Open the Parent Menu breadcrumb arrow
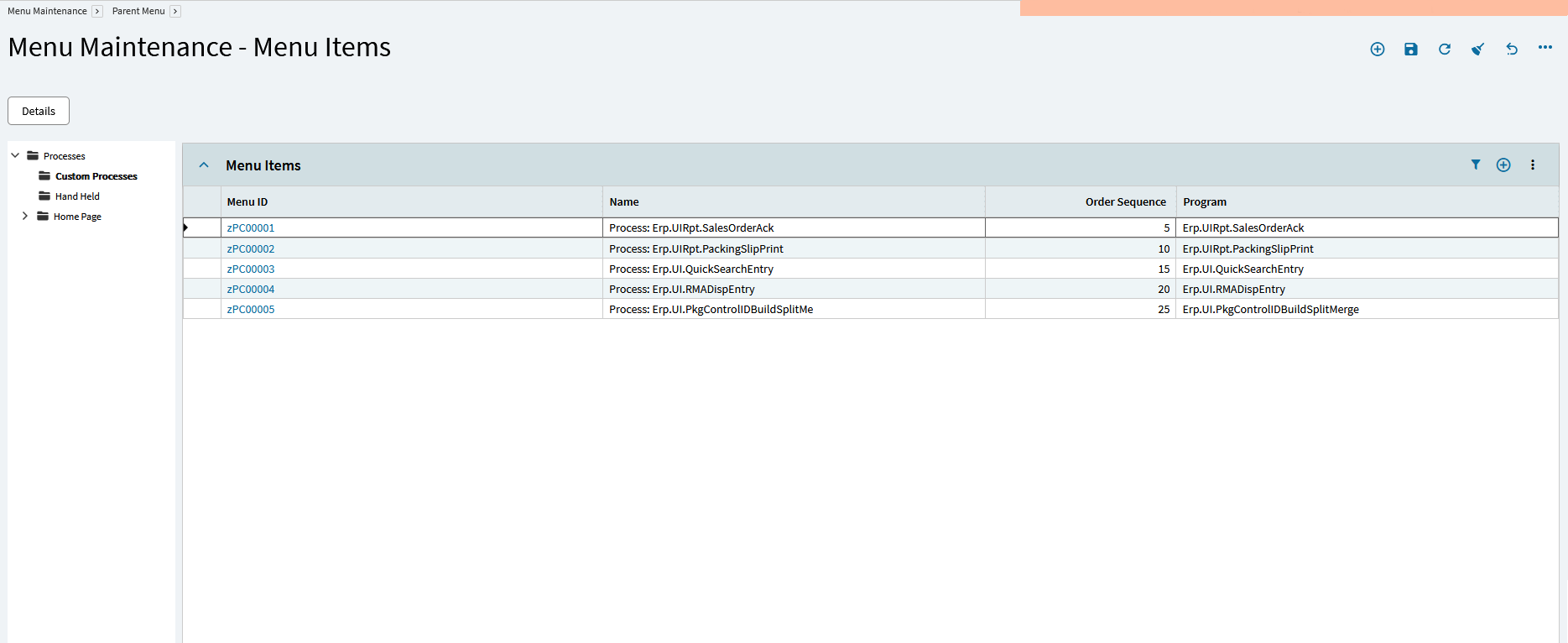 (x=175, y=11)
